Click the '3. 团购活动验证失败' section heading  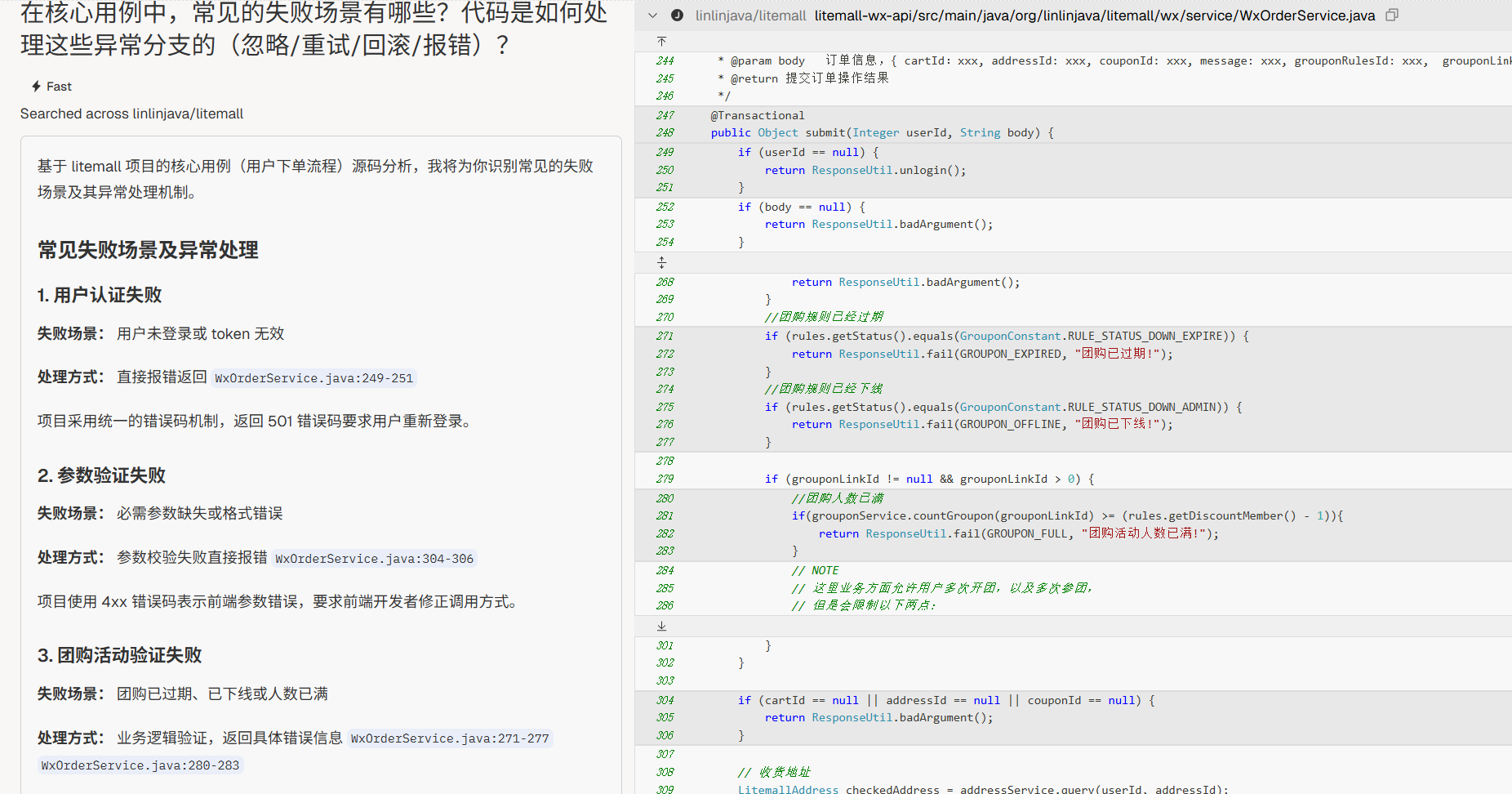(119, 655)
